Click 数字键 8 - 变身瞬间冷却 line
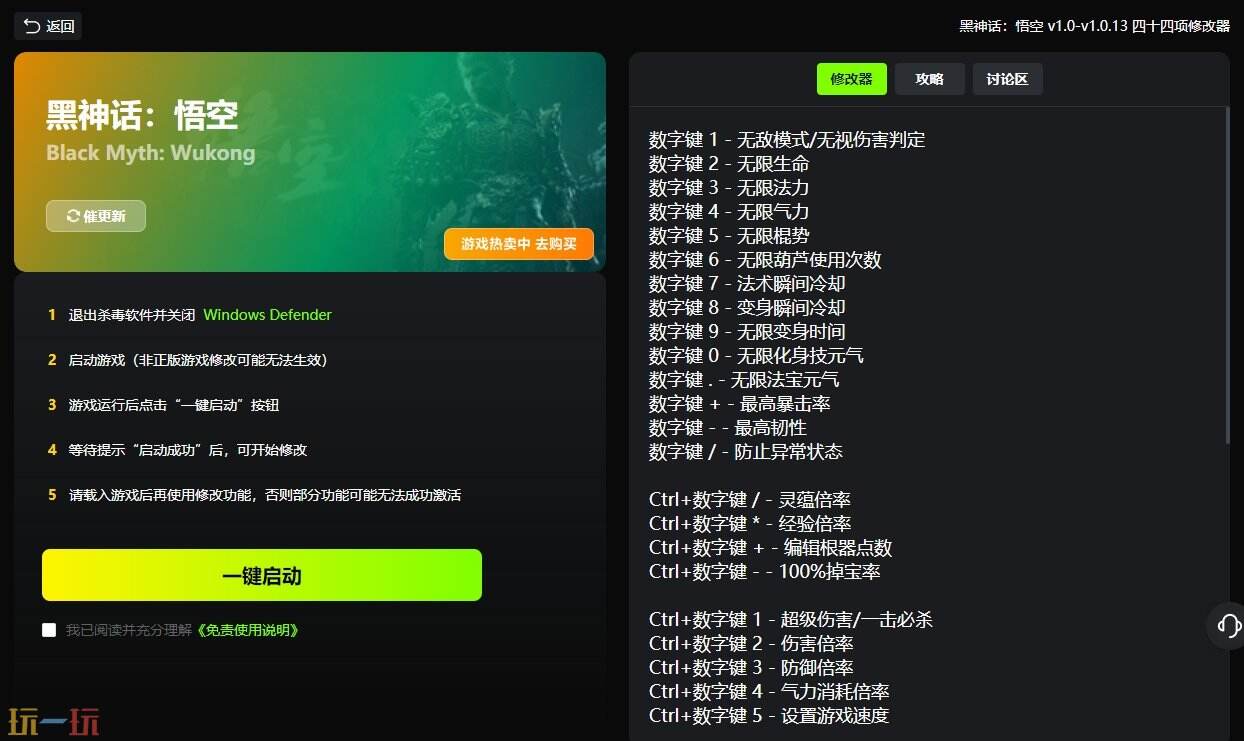The width and height of the screenshot is (1244, 741). [x=747, y=308]
